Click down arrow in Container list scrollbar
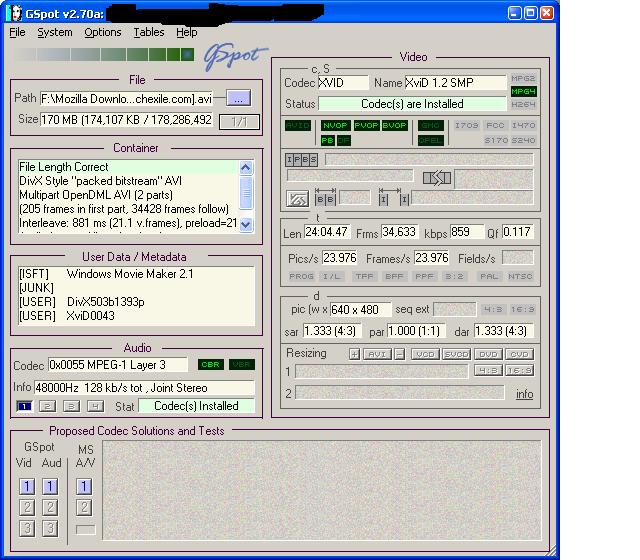640x560 pixels. point(246,224)
